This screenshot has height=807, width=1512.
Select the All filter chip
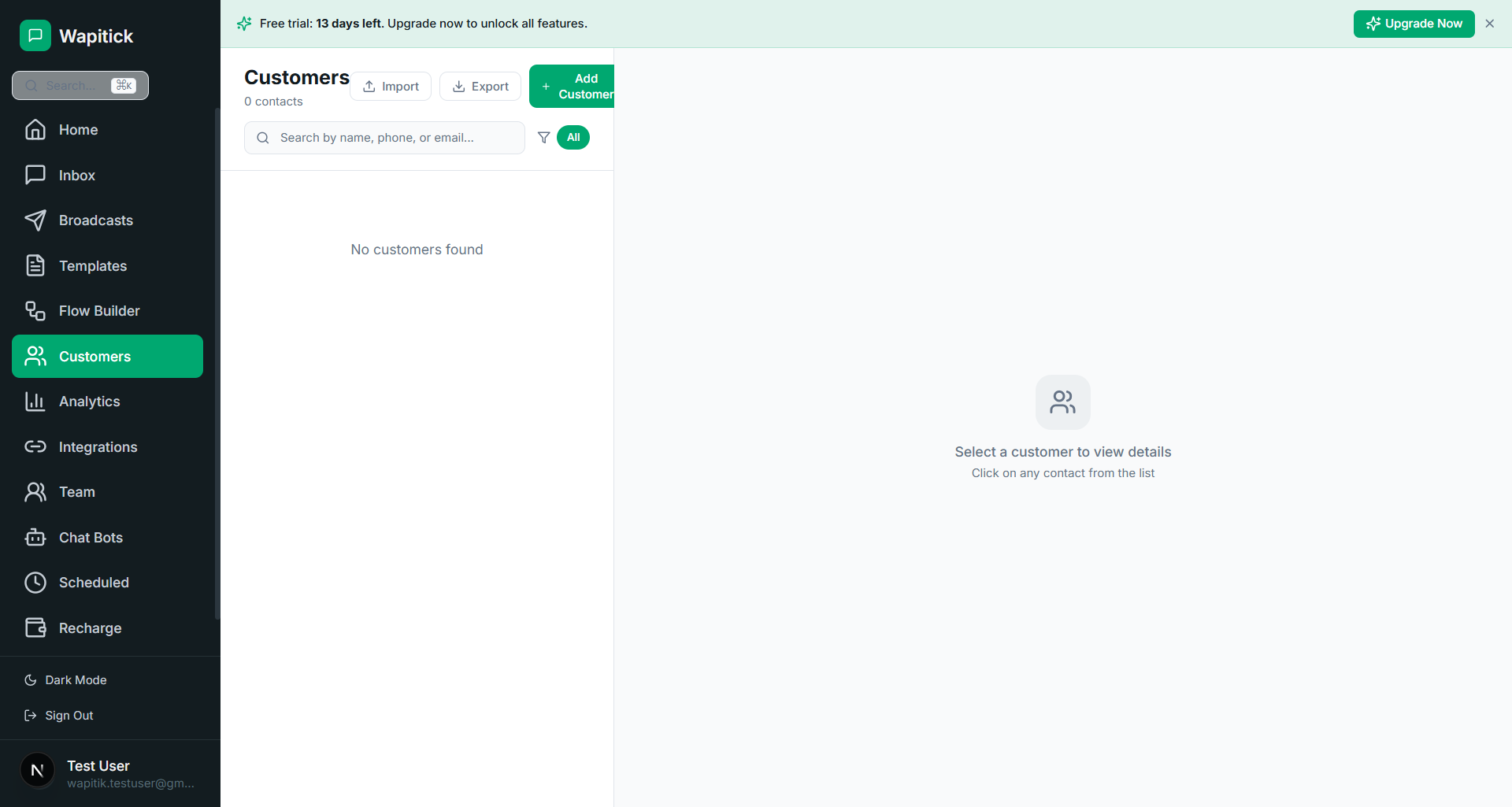click(x=573, y=137)
